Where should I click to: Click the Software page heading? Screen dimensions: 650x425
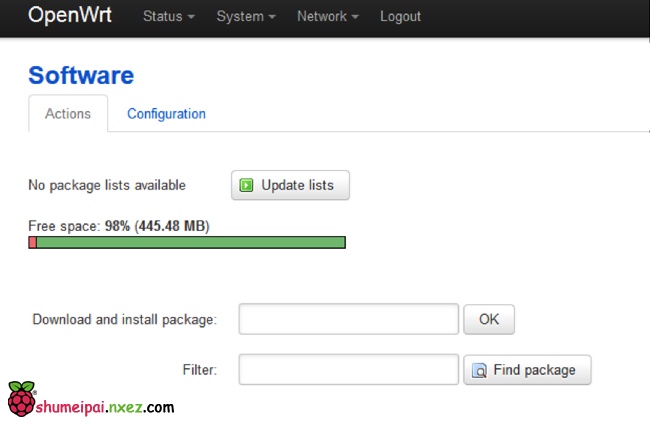click(x=81, y=75)
